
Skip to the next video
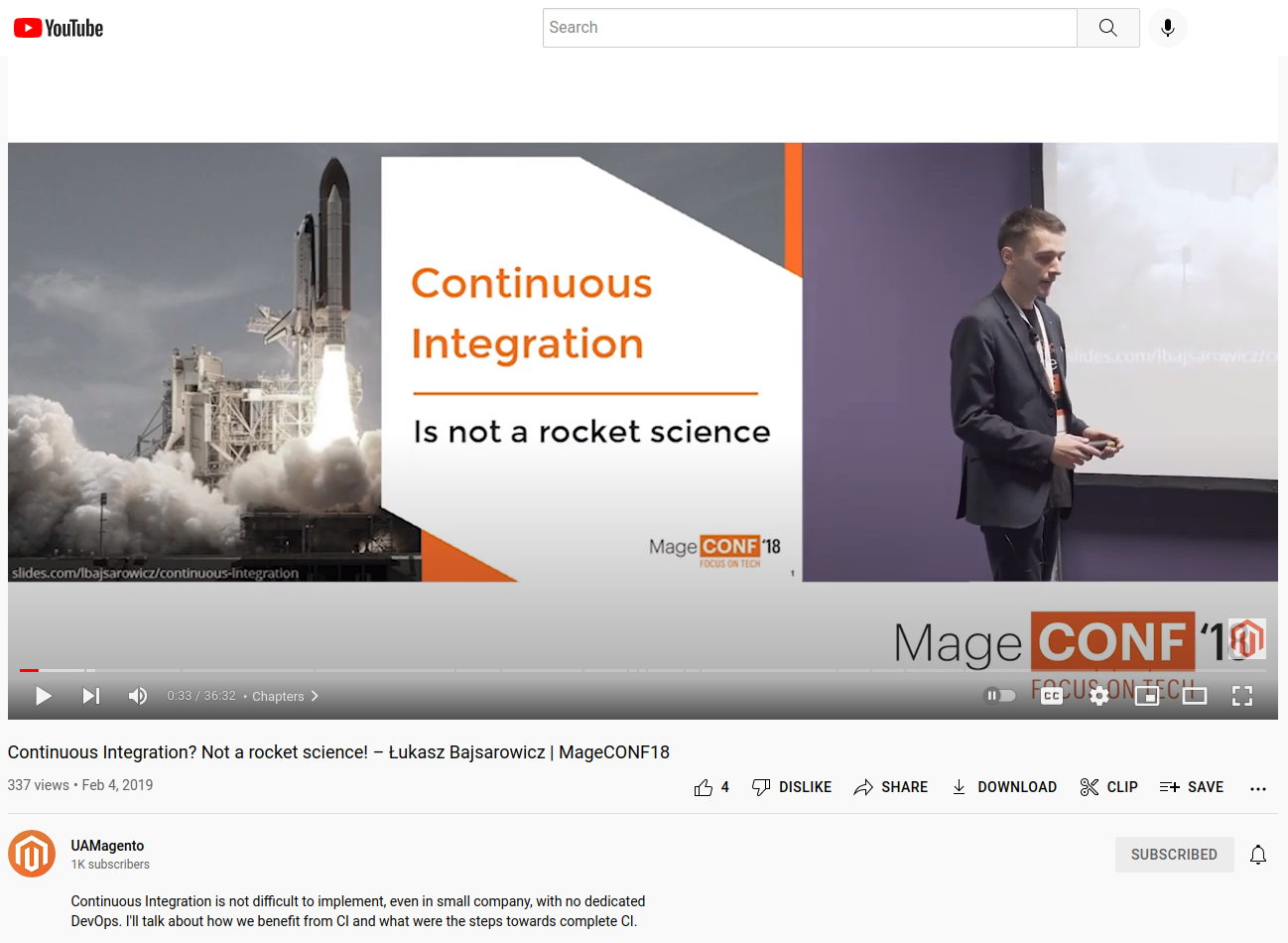[x=90, y=696]
